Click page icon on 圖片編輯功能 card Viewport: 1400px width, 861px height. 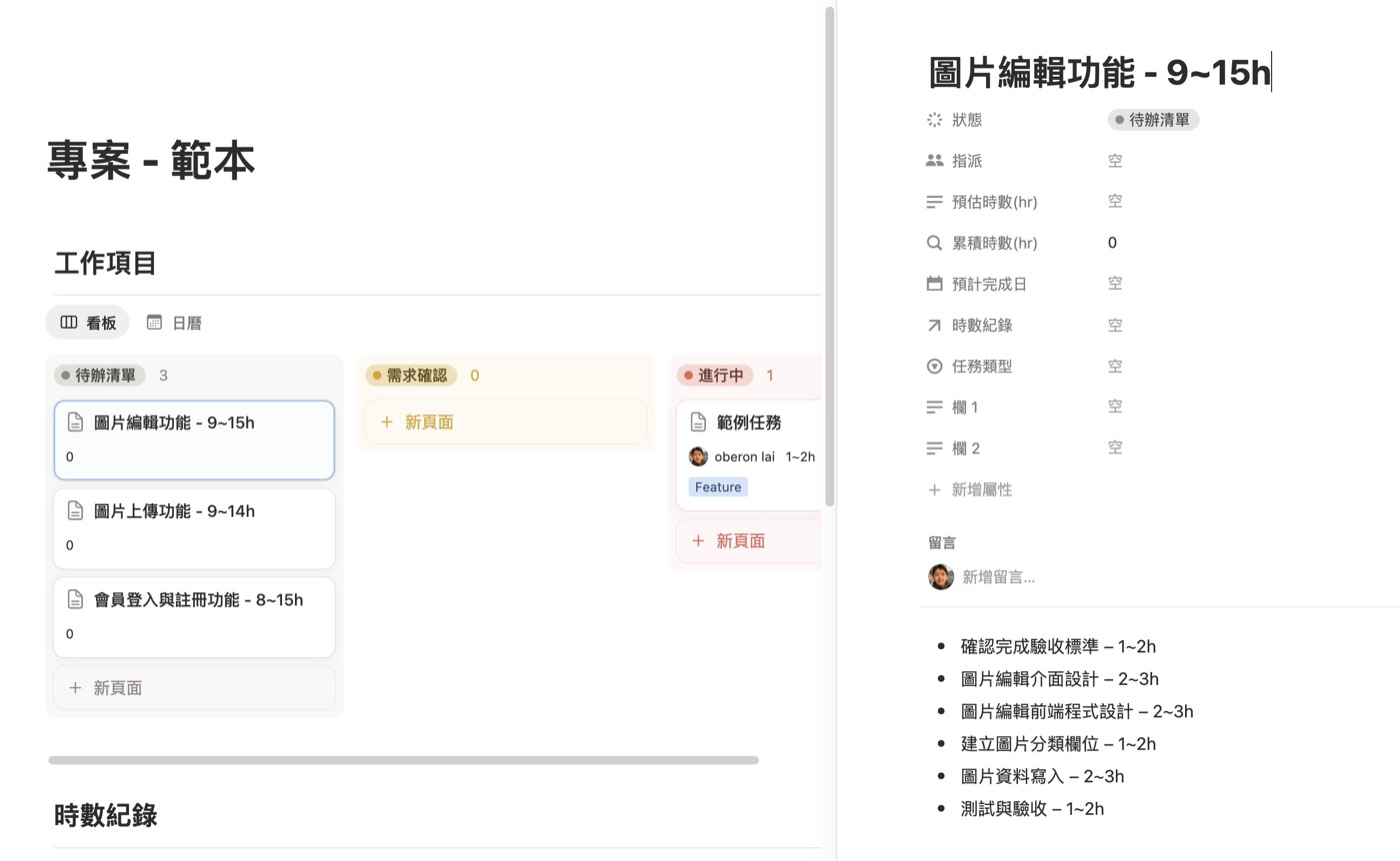point(75,422)
